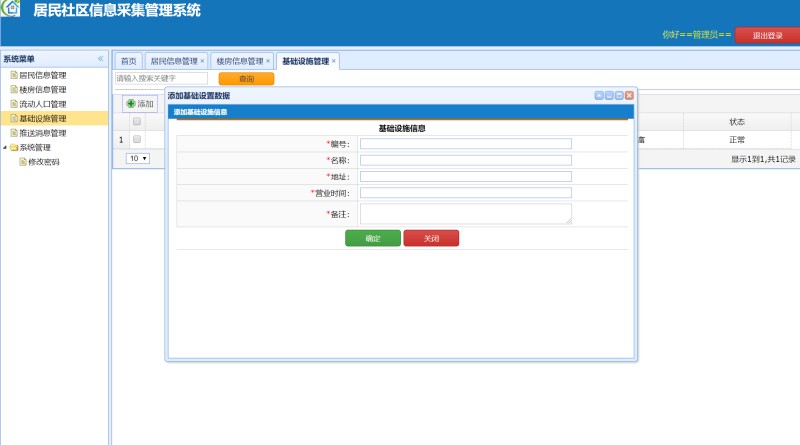Switch to the 首页 tab
The image size is (800, 445).
128,61
